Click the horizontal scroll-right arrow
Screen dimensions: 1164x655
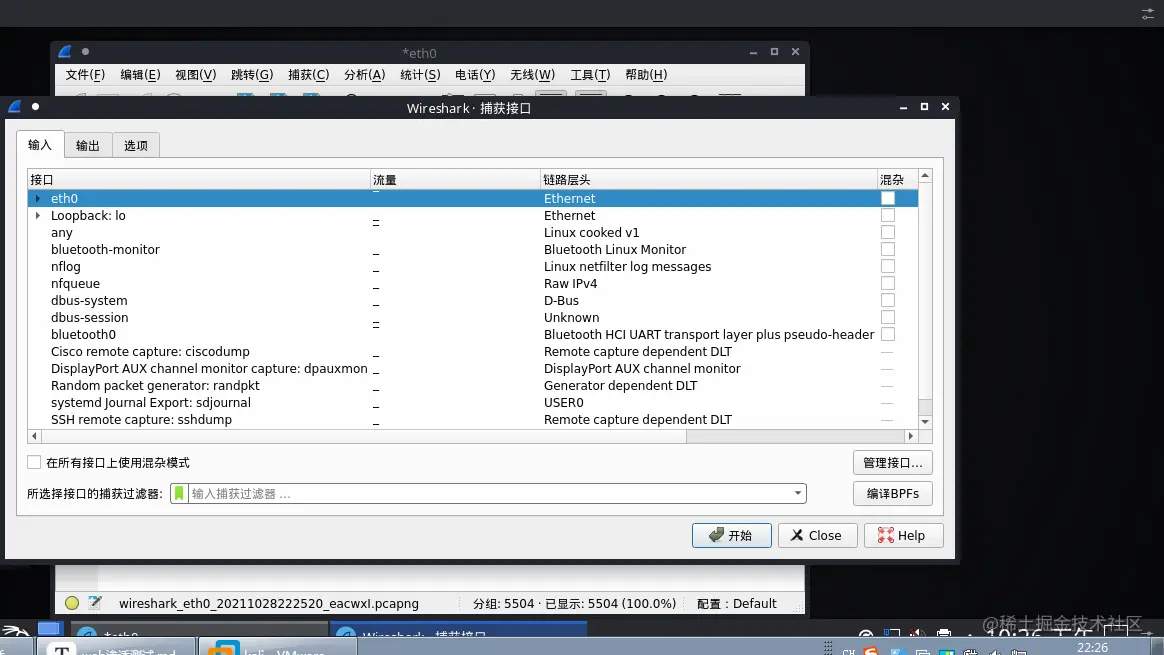911,436
